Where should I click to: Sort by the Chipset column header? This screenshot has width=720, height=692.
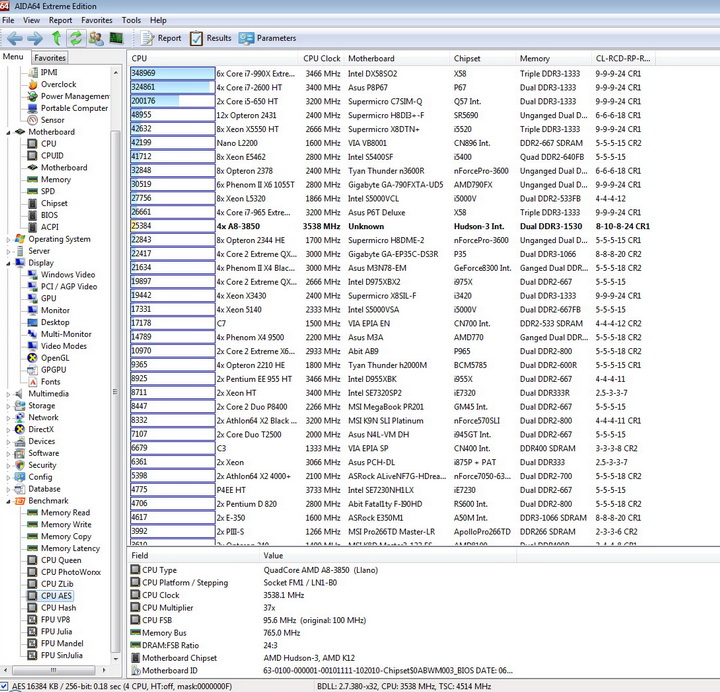coord(483,58)
